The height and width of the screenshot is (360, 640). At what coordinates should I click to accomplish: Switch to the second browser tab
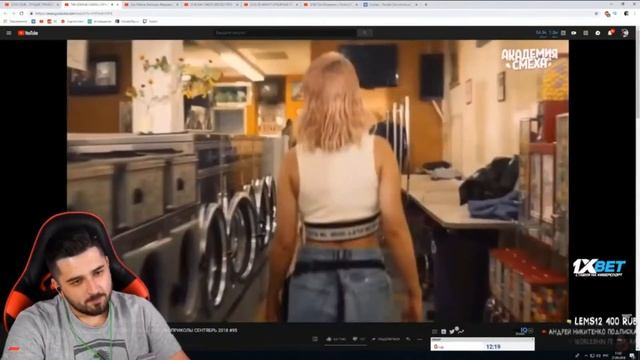(x=91, y=4)
